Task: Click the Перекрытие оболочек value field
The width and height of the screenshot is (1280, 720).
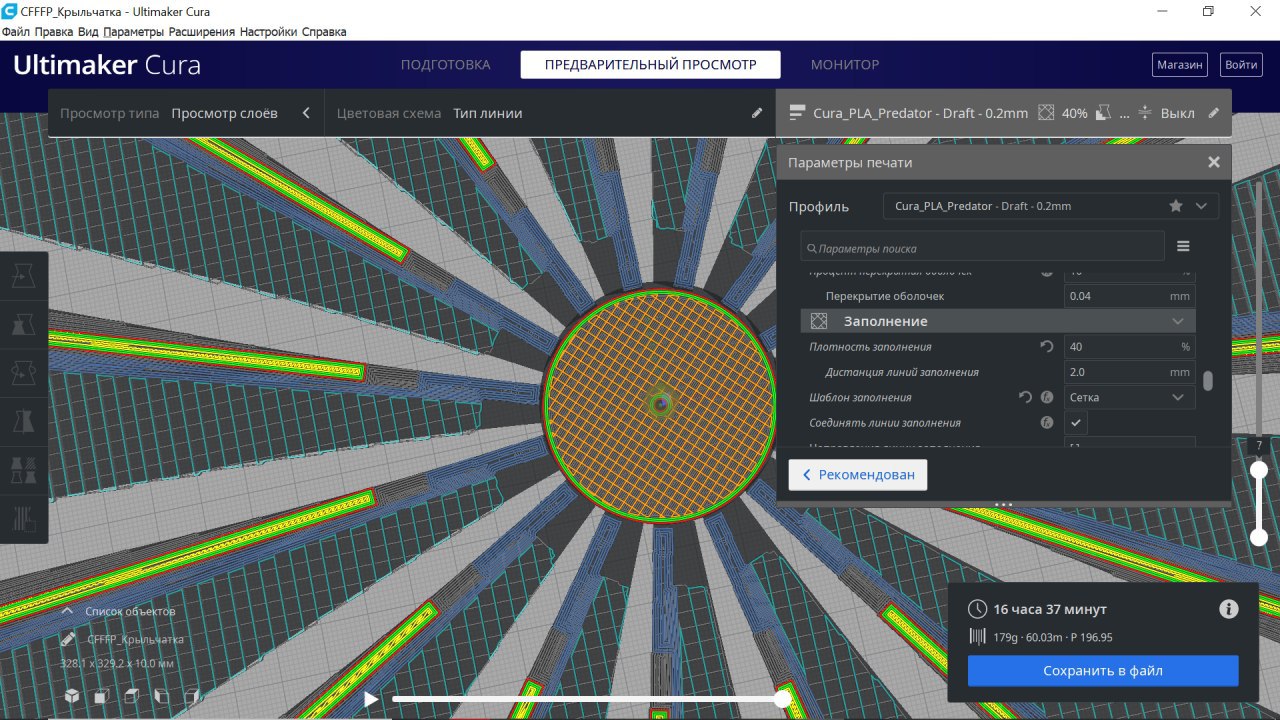Action: pos(1130,296)
